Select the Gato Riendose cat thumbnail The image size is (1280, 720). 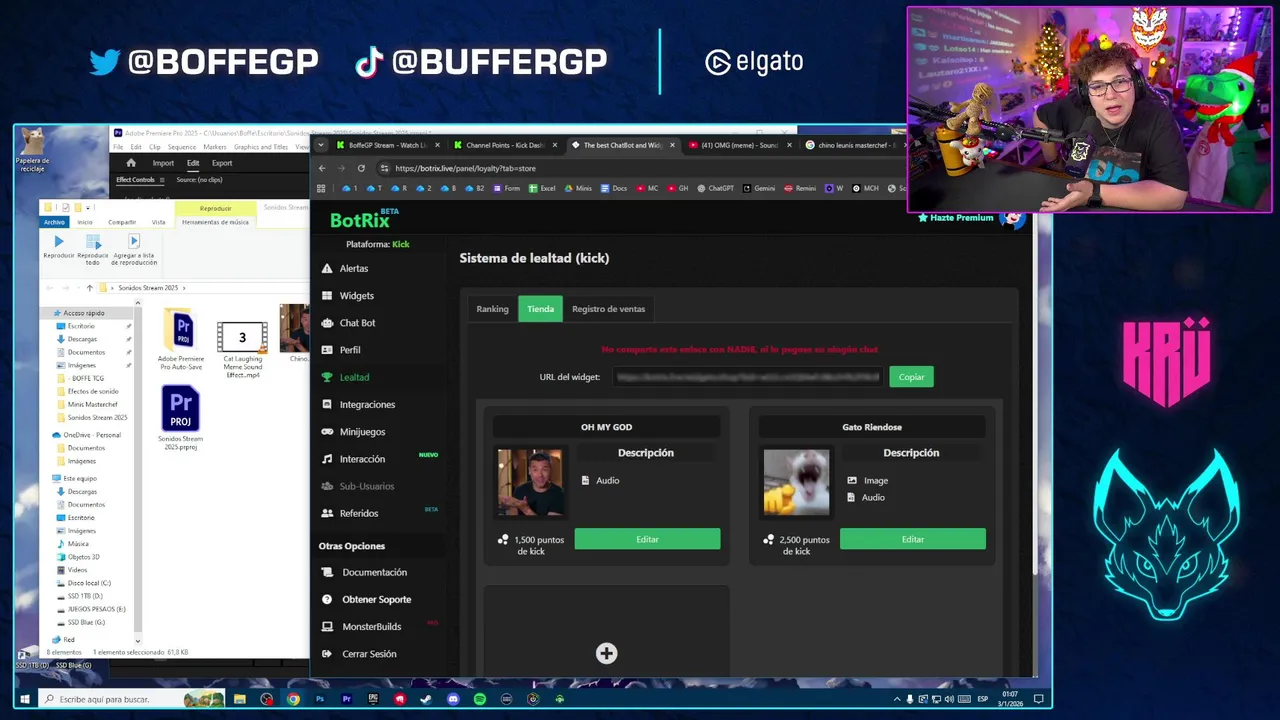[796, 482]
